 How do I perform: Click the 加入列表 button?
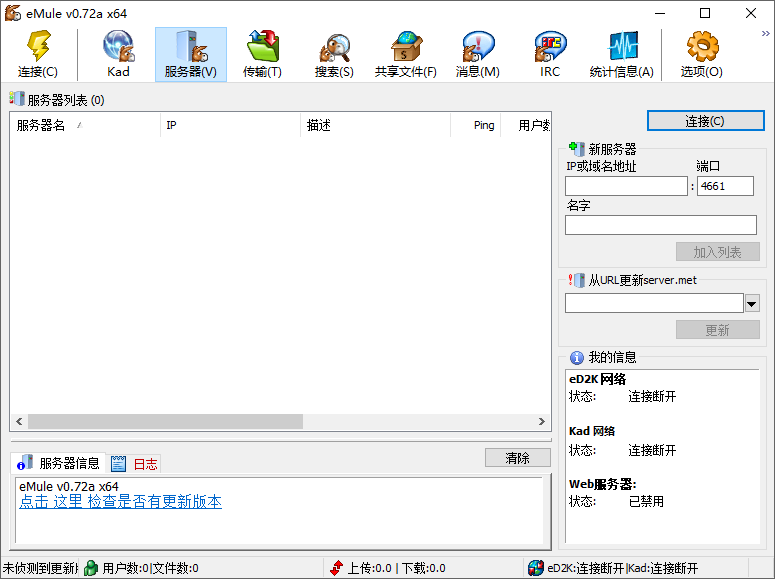click(718, 252)
